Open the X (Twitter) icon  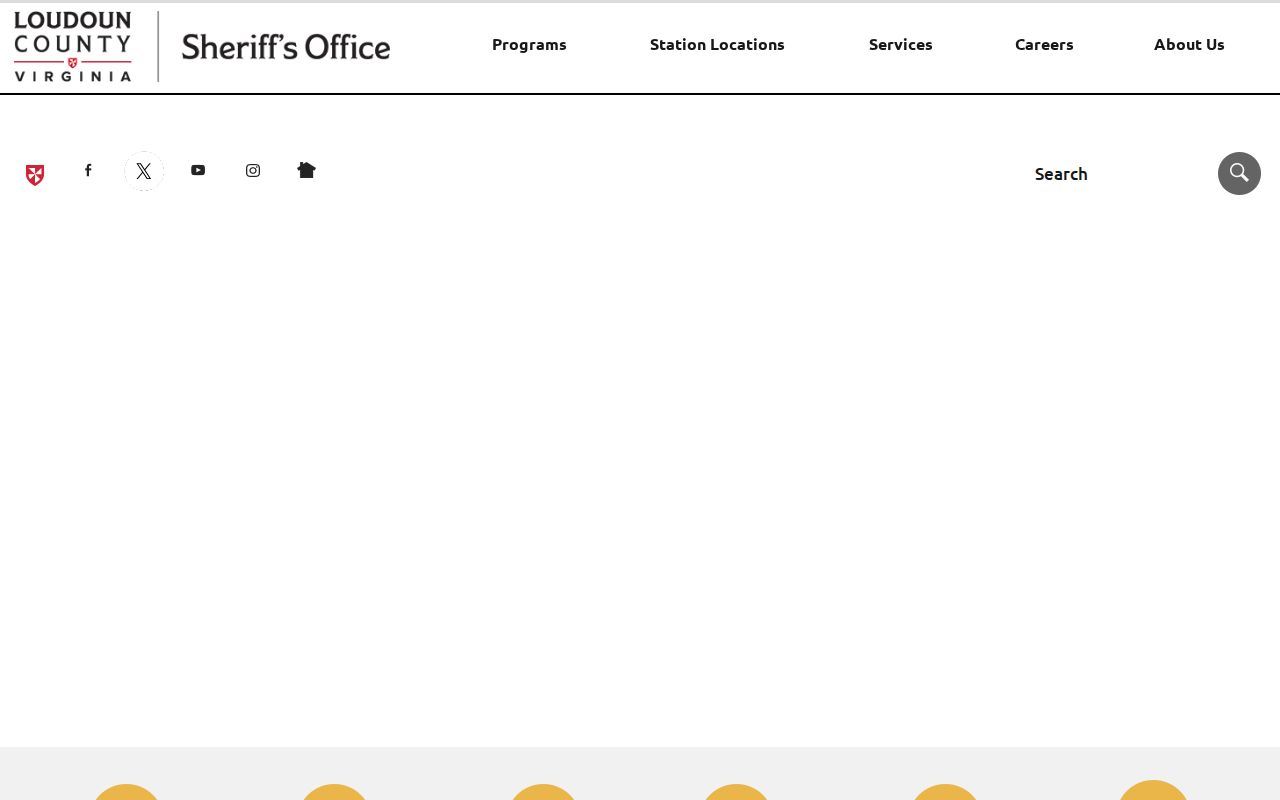(x=144, y=171)
